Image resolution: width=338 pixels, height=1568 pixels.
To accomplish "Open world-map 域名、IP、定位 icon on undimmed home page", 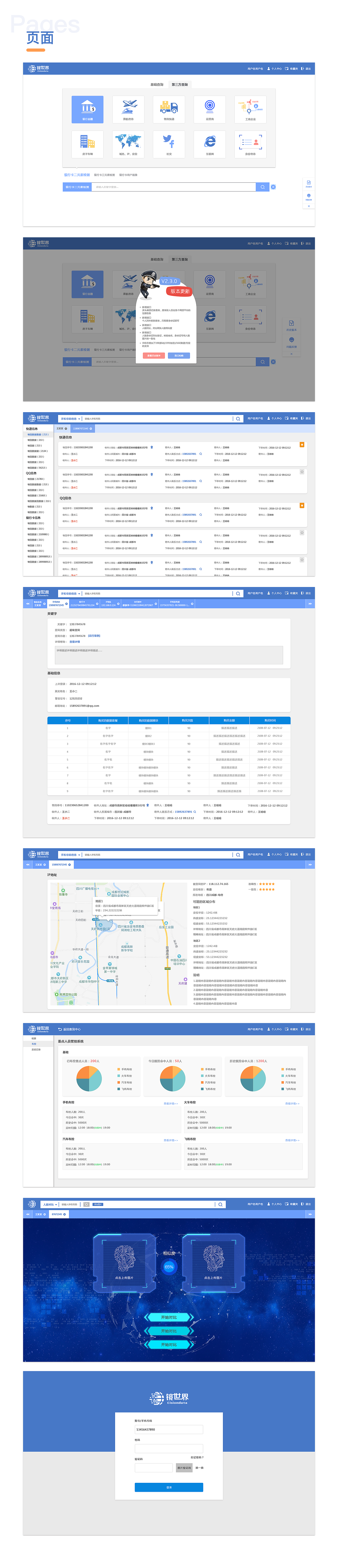I will 129,144.
